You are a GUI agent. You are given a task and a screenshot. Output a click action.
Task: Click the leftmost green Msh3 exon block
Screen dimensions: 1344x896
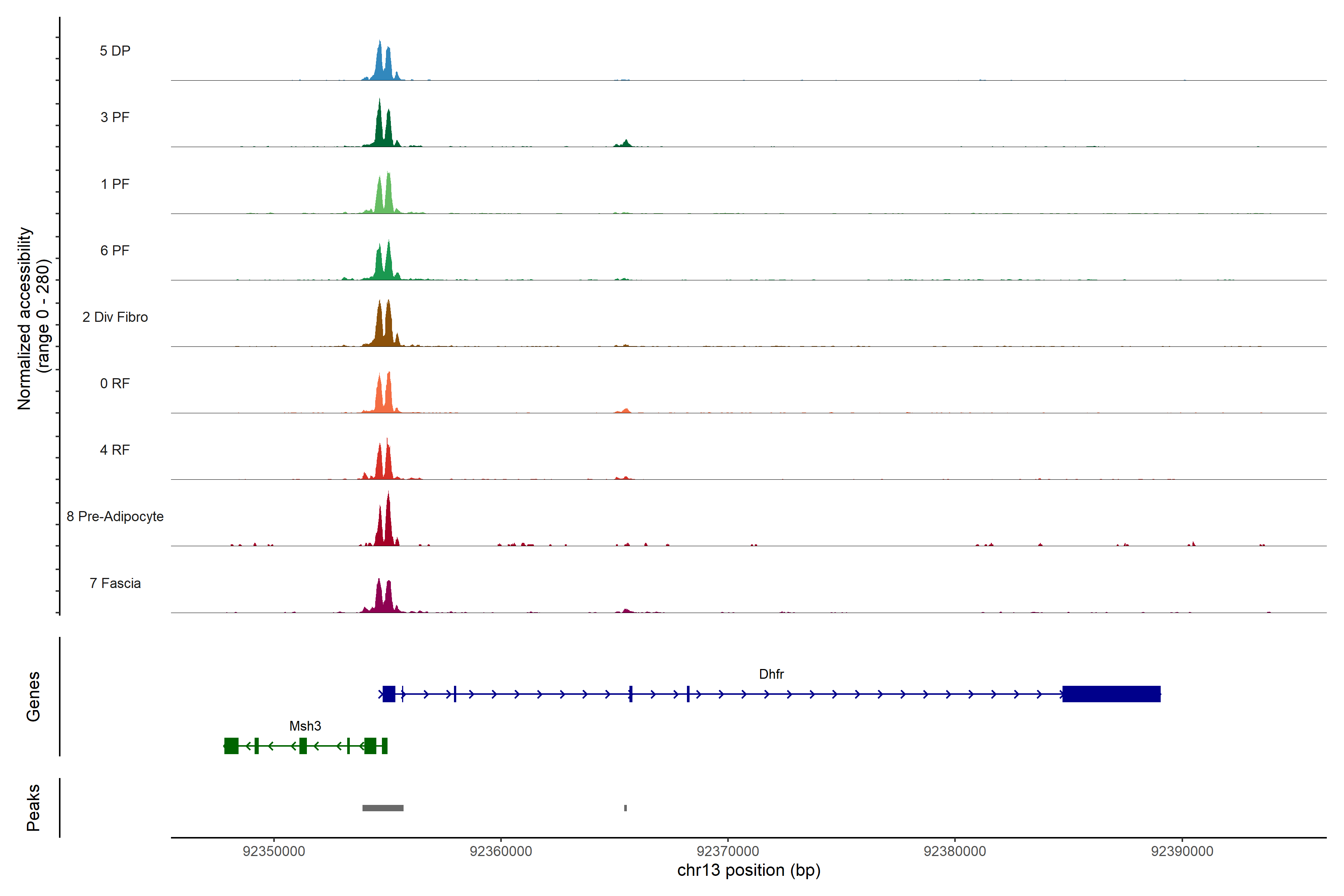tap(231, 746)
